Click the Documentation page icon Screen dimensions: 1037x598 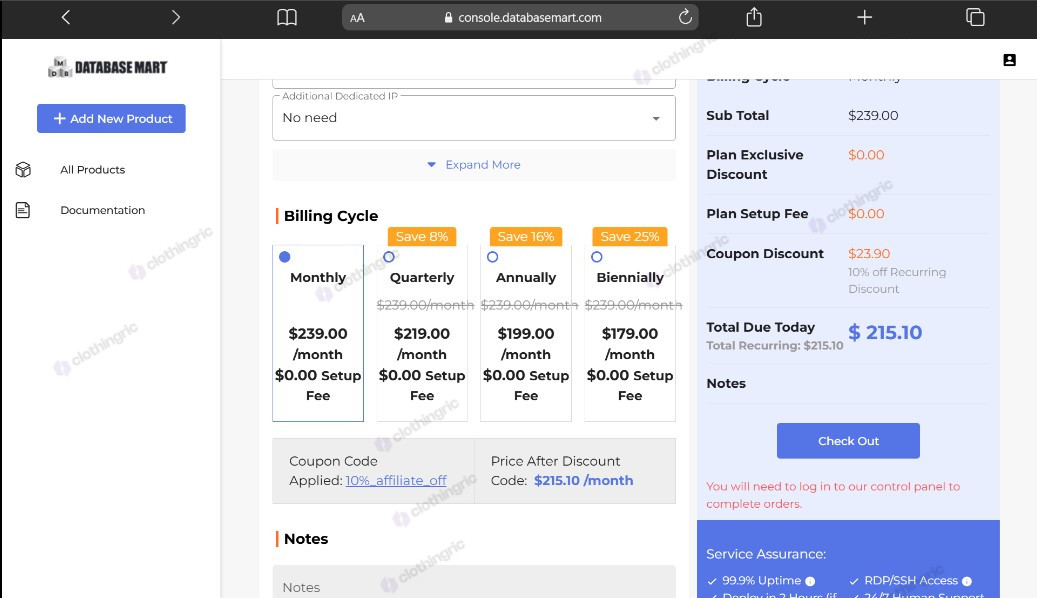[23, 210]
